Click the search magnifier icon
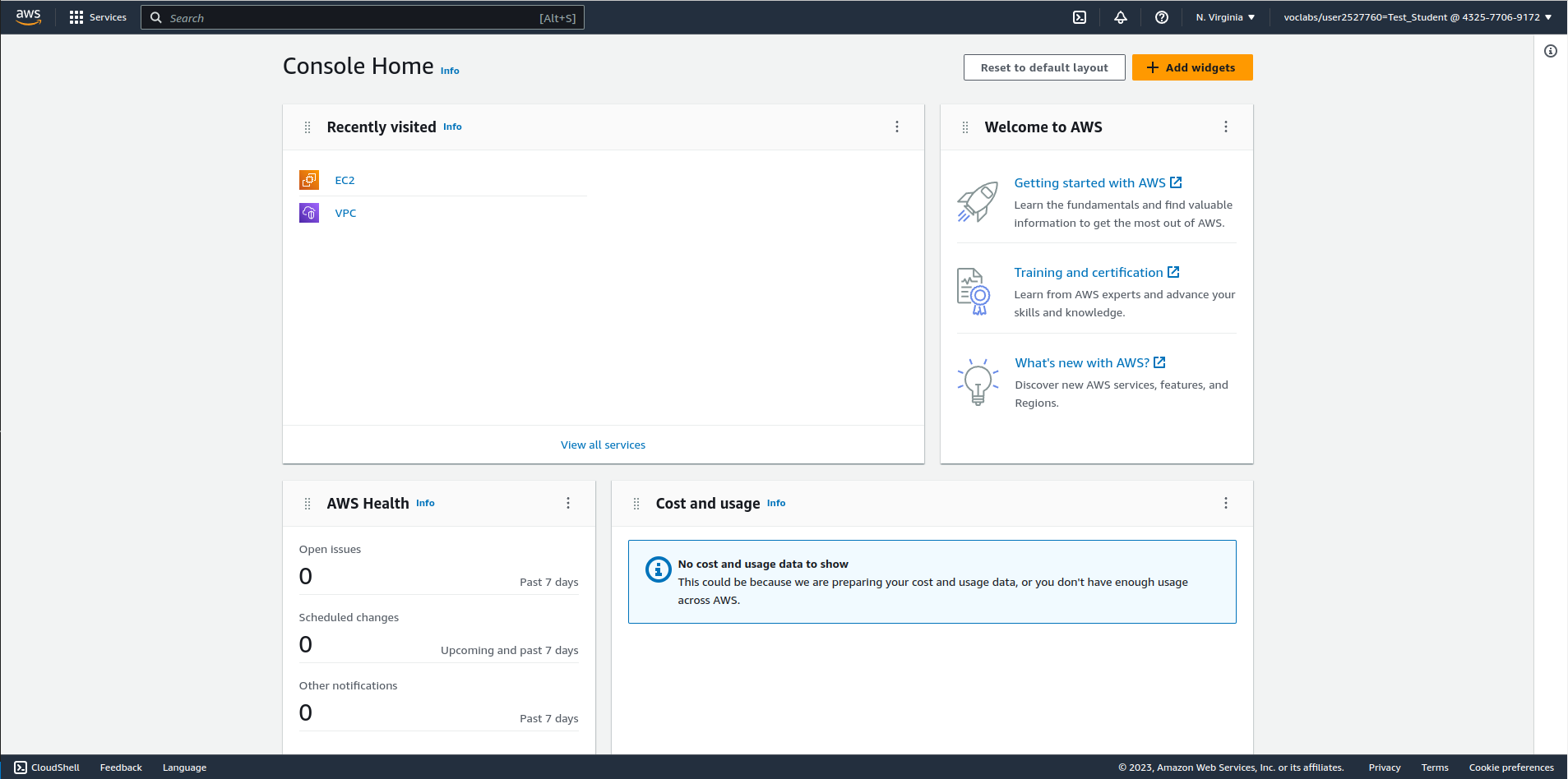The width and height of the screenshot is (1568, 779). [x=156, y=17]
